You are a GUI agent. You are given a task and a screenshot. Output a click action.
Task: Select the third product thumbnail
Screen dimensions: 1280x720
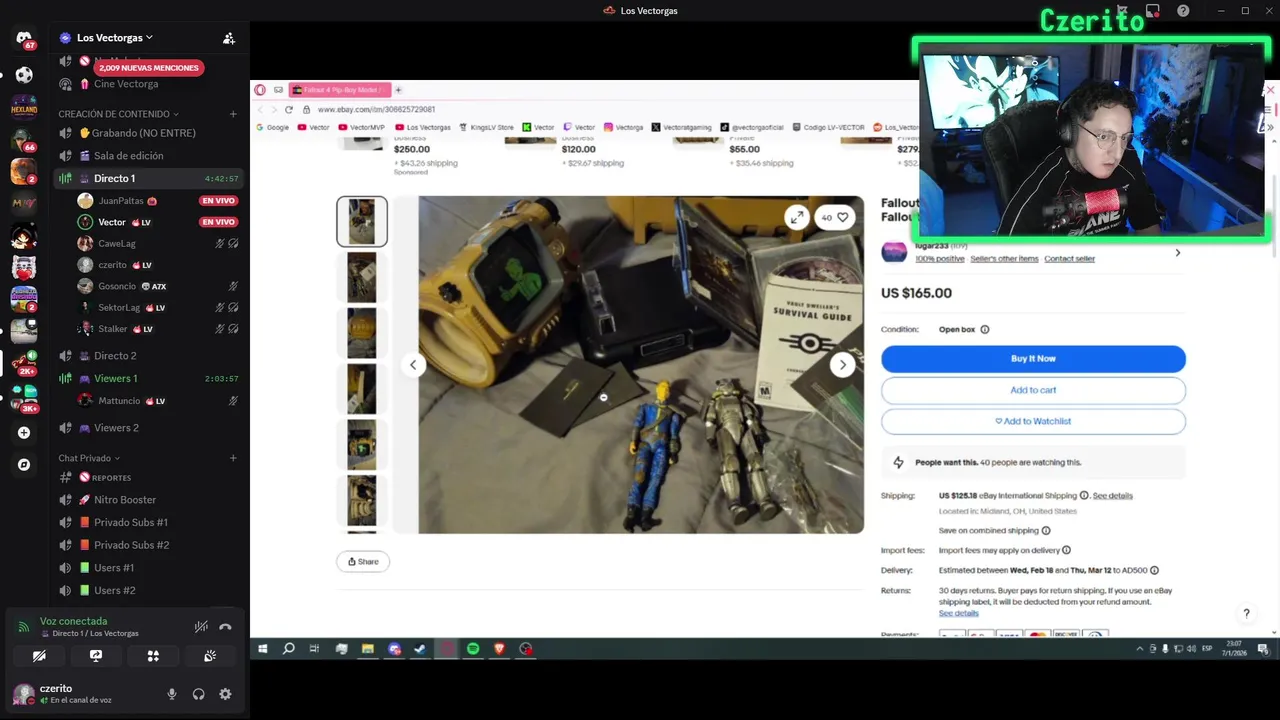362,333
